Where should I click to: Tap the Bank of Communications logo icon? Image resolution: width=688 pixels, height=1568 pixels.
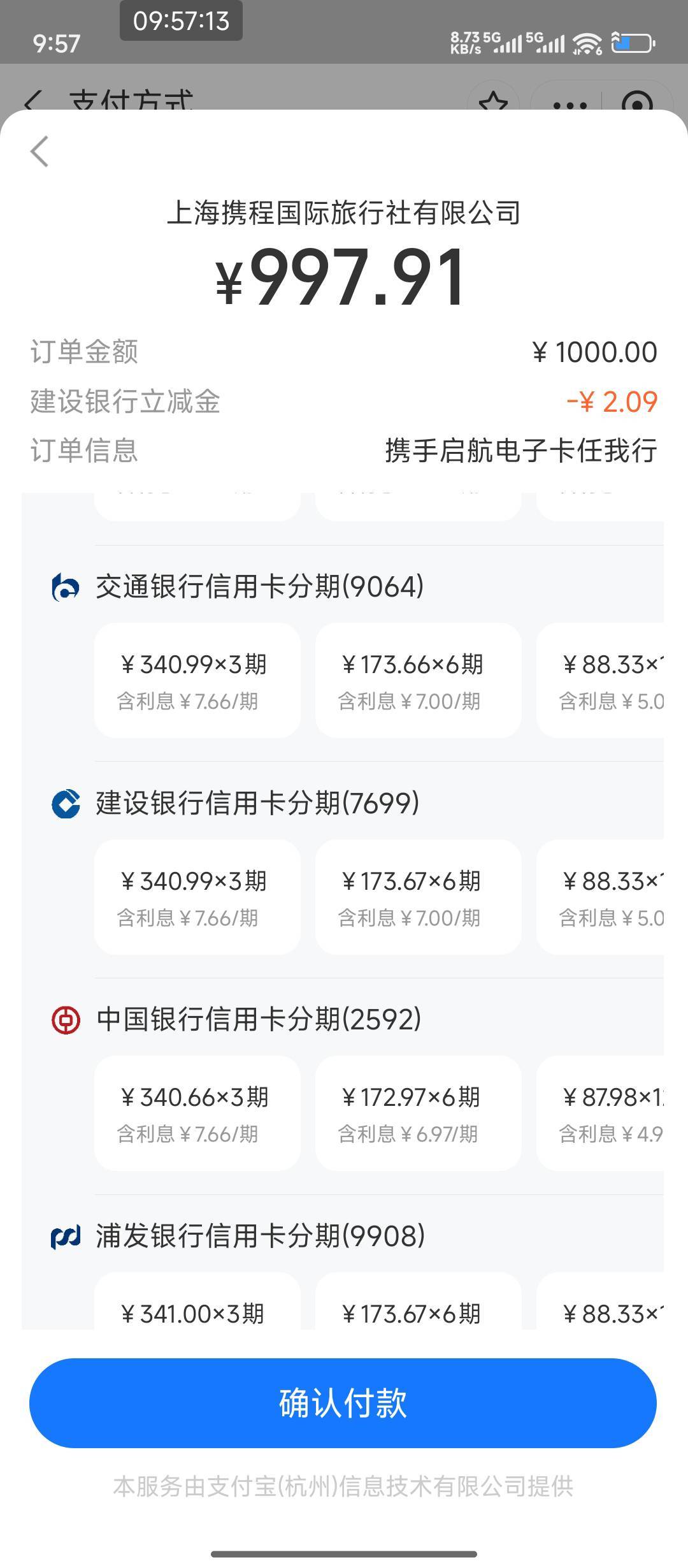66,587
